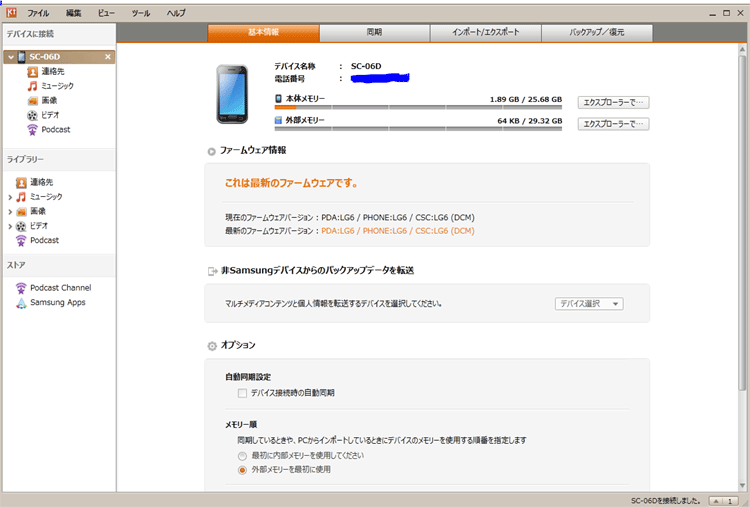Open library Podcast icon
This screenshot has width=750, height=507.
tap(21, 241)
